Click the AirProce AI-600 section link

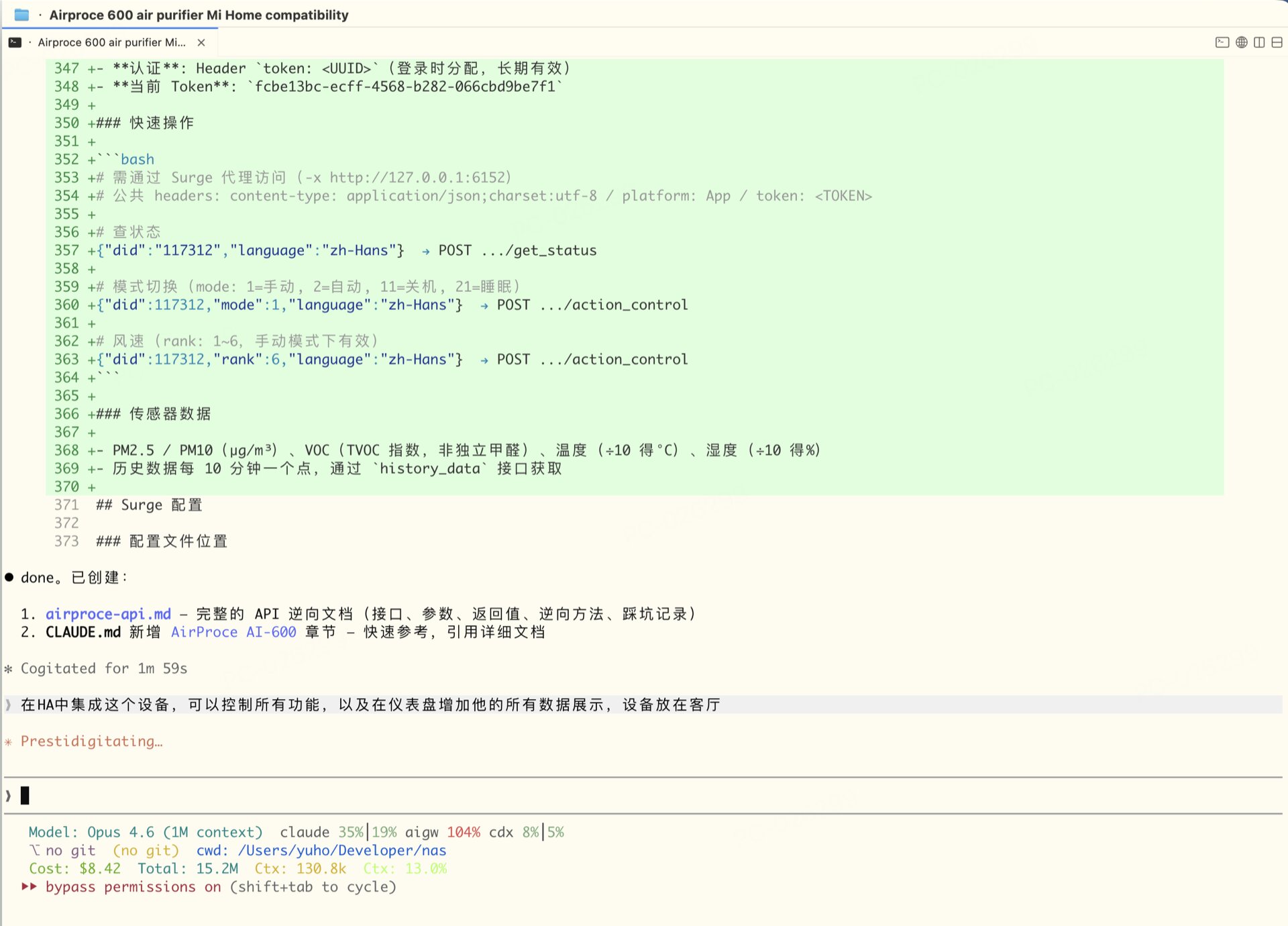click(233, 632)
